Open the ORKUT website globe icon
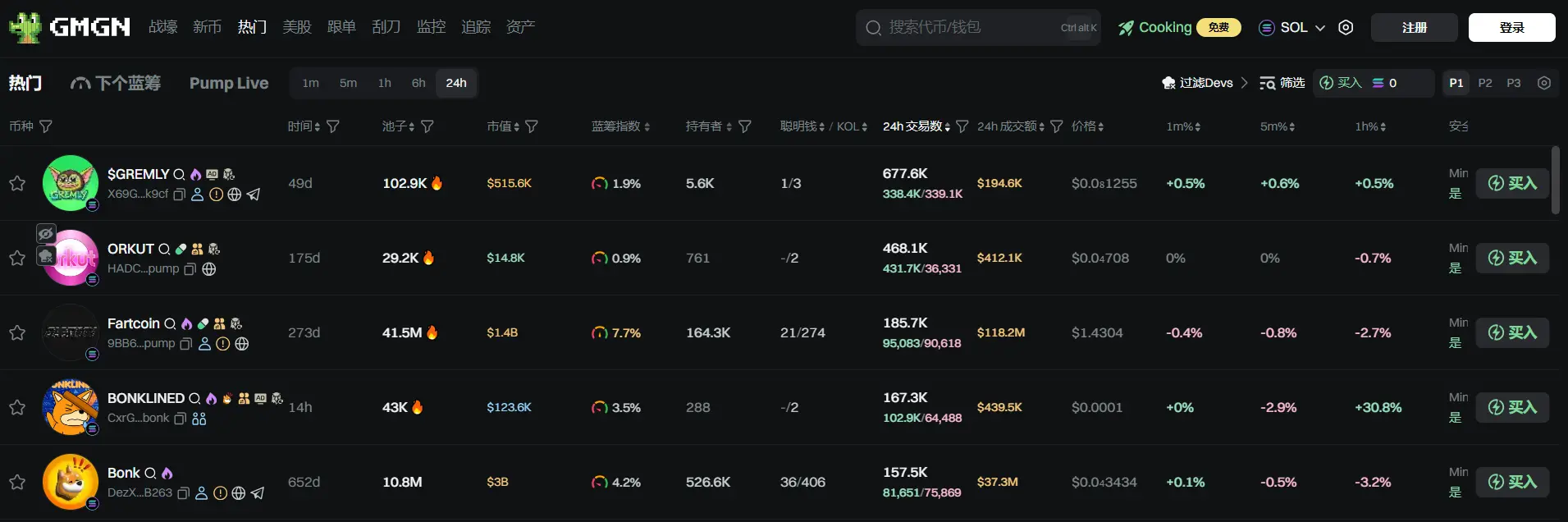This screenshot has height=522, width=1568. tap(209, 269)
